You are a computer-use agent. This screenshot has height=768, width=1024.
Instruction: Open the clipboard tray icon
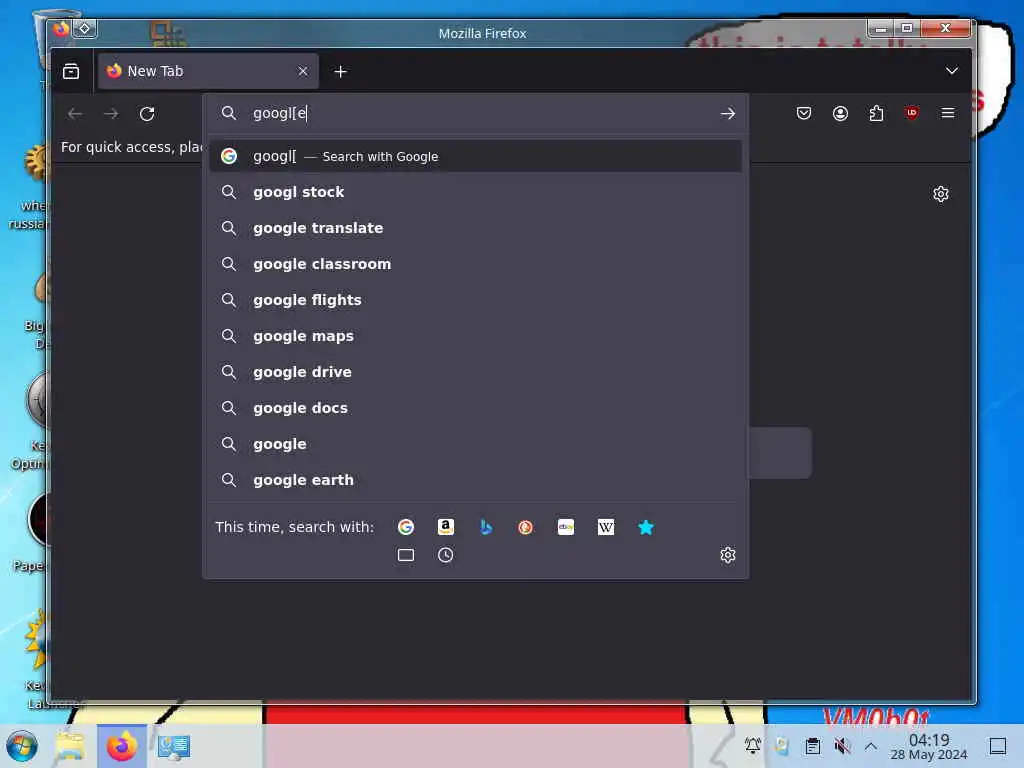pos(812,746)
